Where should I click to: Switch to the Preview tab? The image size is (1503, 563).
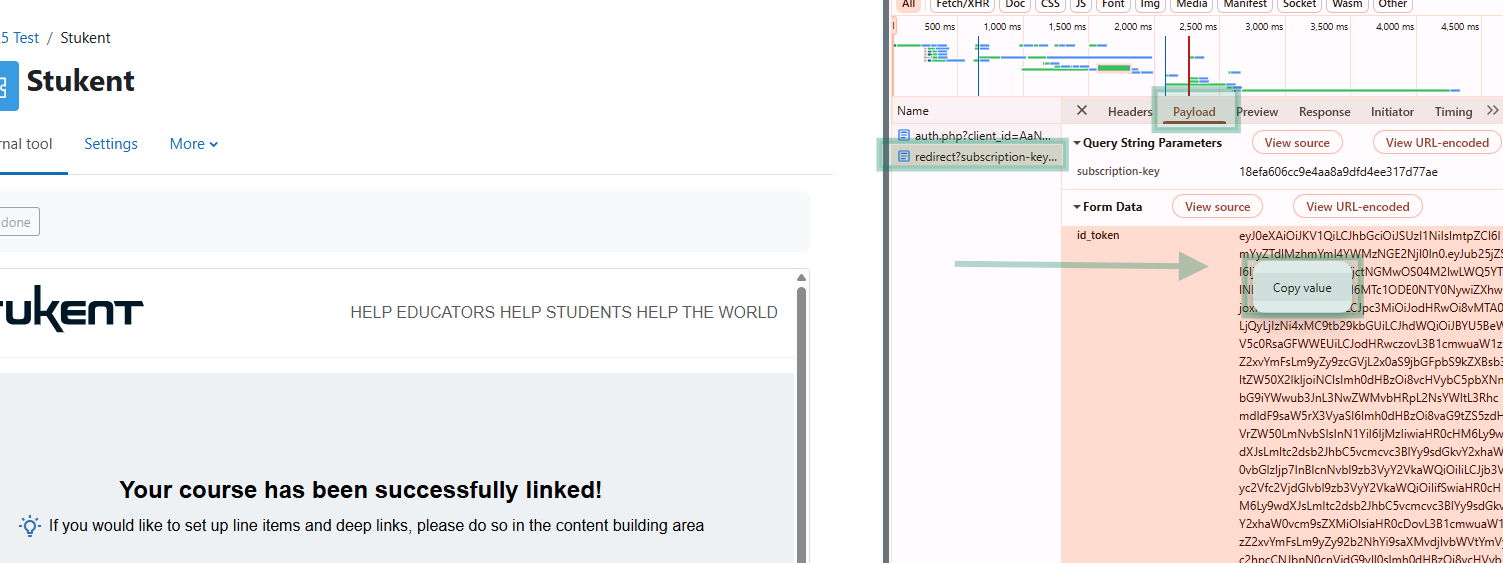(1257, 112)
